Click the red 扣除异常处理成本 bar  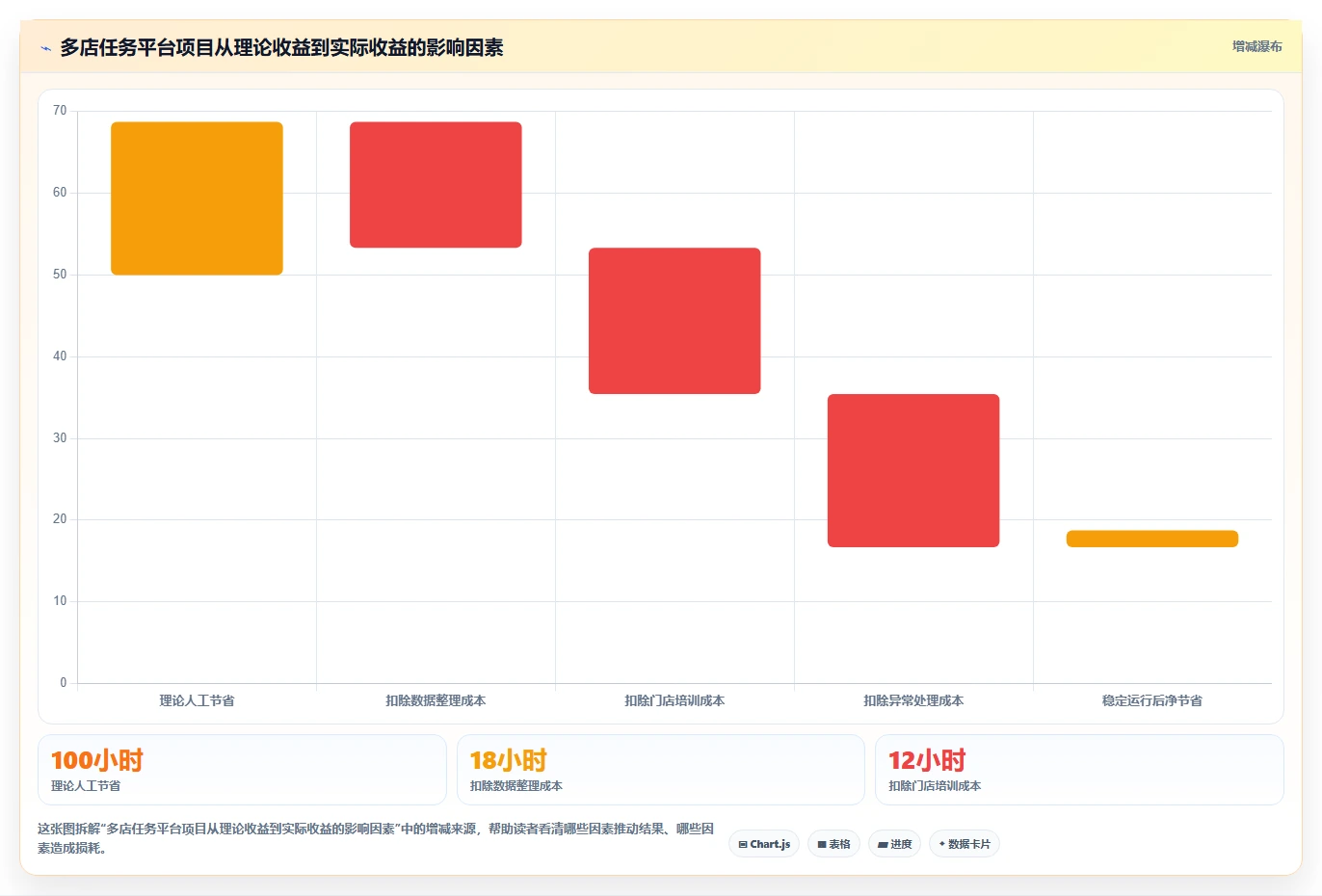pos(913,470)
